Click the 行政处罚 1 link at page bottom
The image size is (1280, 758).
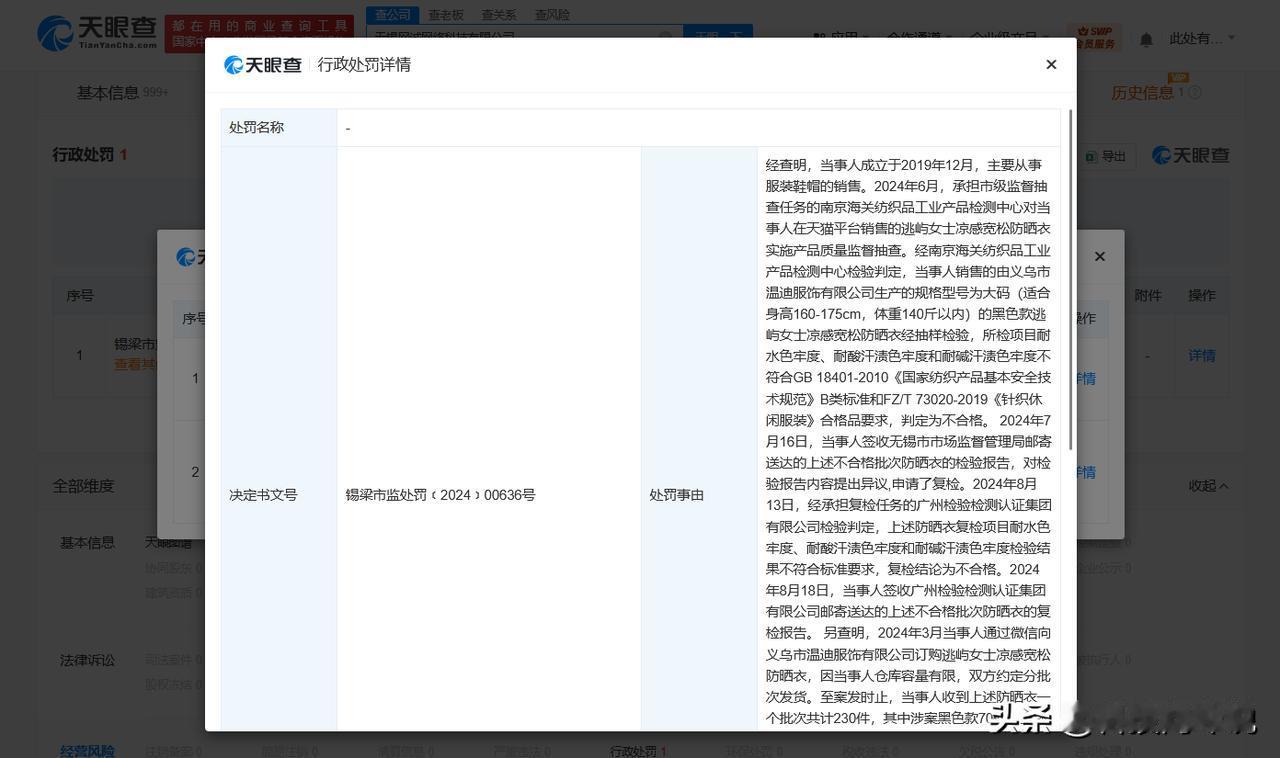click(x=638, y=750)
